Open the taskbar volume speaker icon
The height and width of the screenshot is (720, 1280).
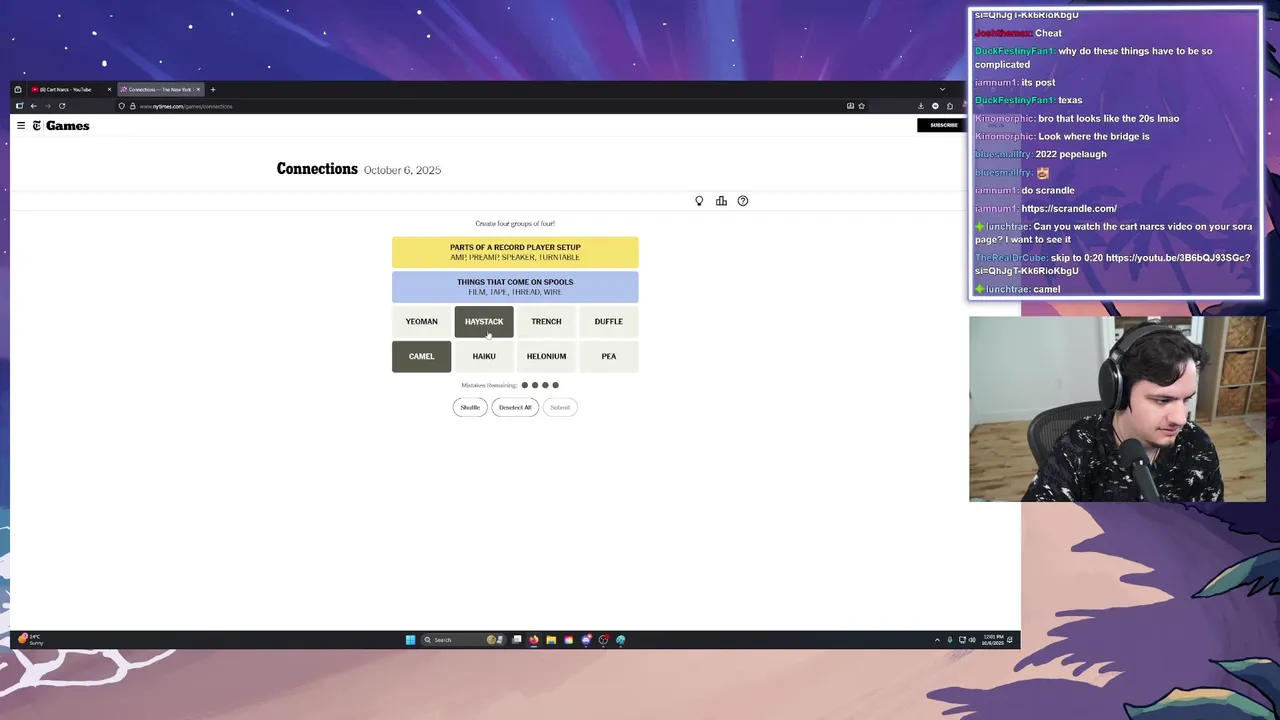[972, 640]
